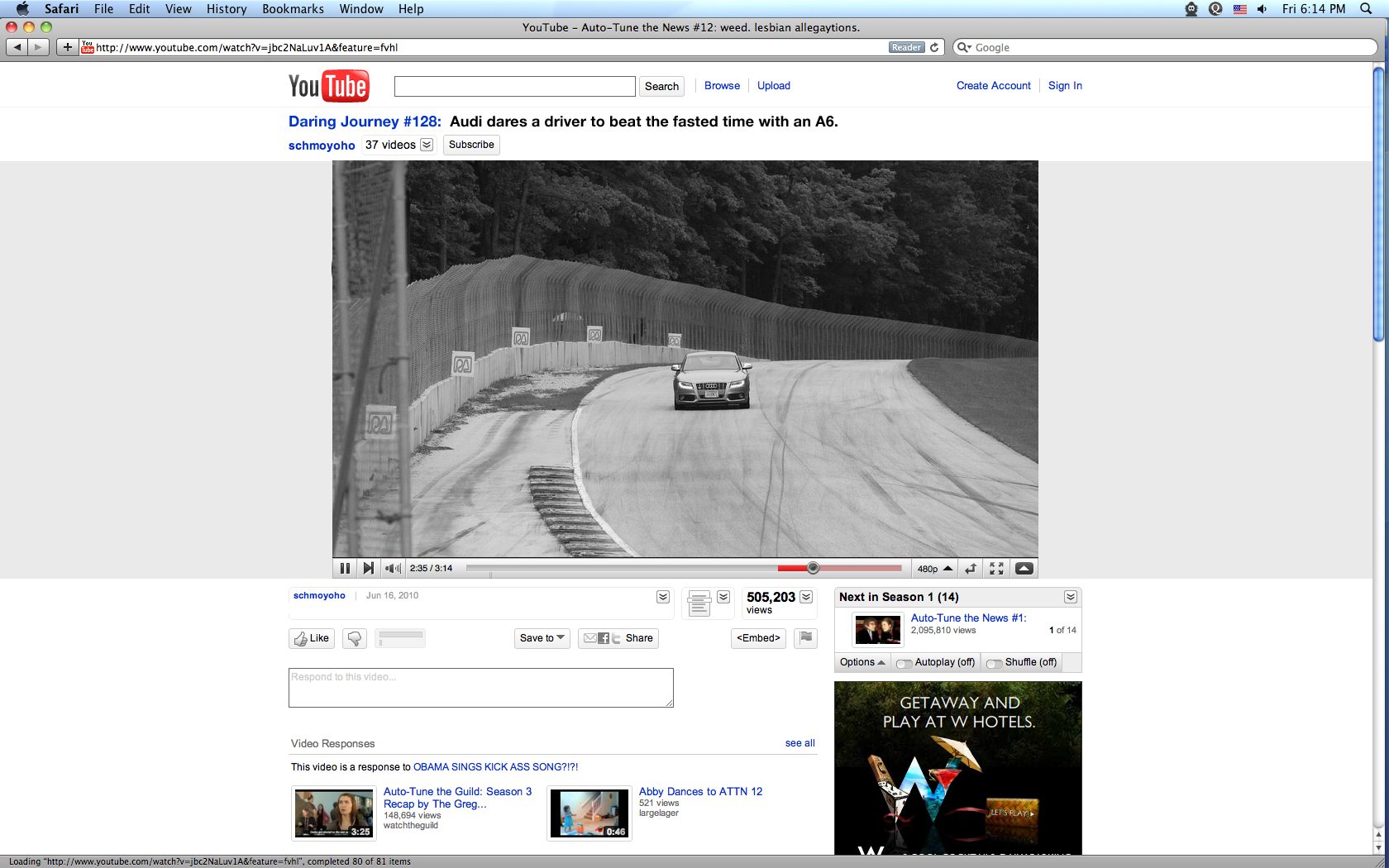Image resolution: width=1389 pixels, height=868 pixels.
Task: Open the 480p quality menu
Action: pyautogui.click(x=934, y=568)
